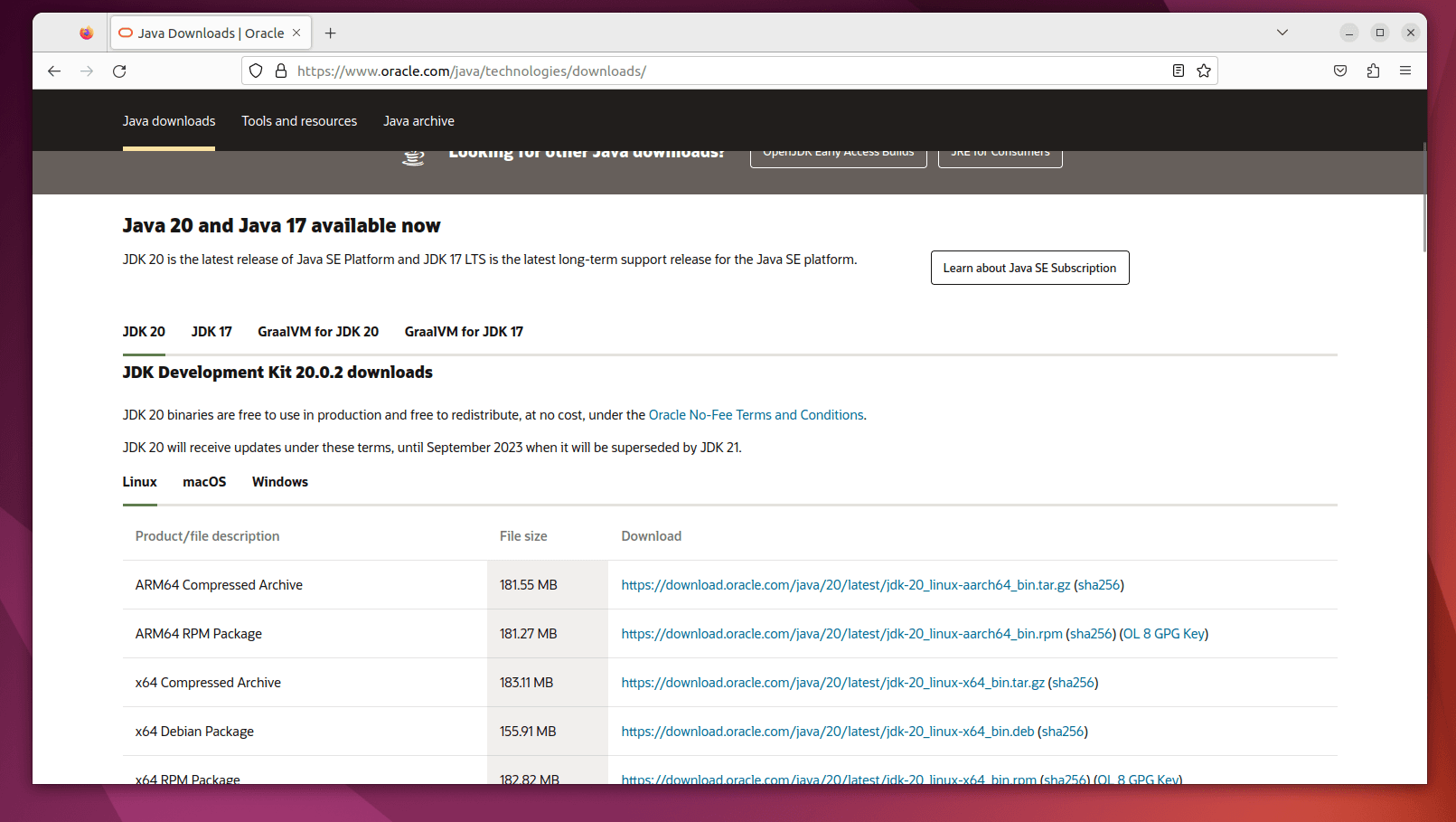Screen dimensions: 1456x822
Task: Click the 'Download' column header
Action: pos(652,536)
